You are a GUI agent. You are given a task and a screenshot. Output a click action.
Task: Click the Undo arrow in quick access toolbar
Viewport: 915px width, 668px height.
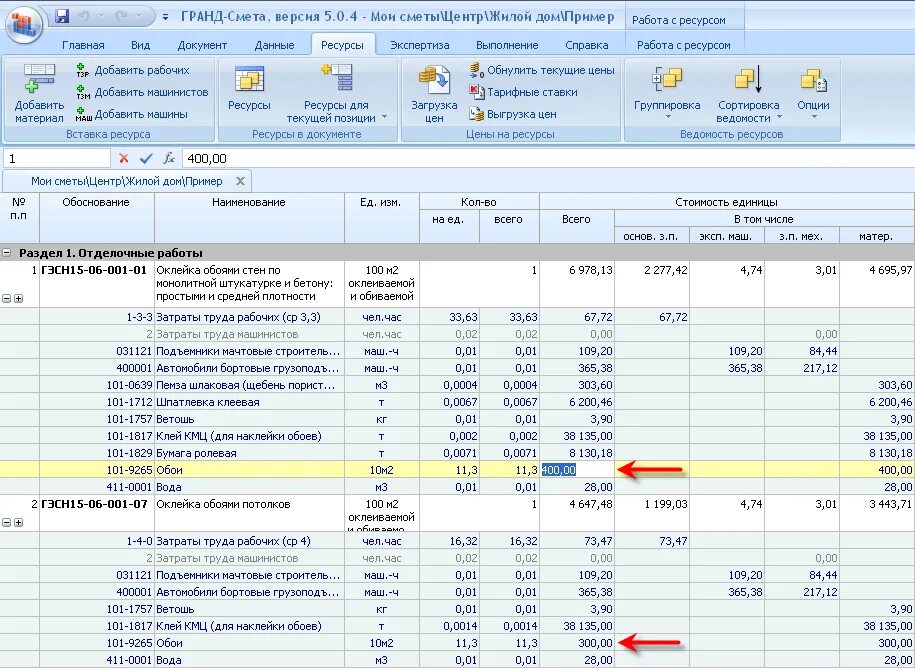click(x=85, y=16)
